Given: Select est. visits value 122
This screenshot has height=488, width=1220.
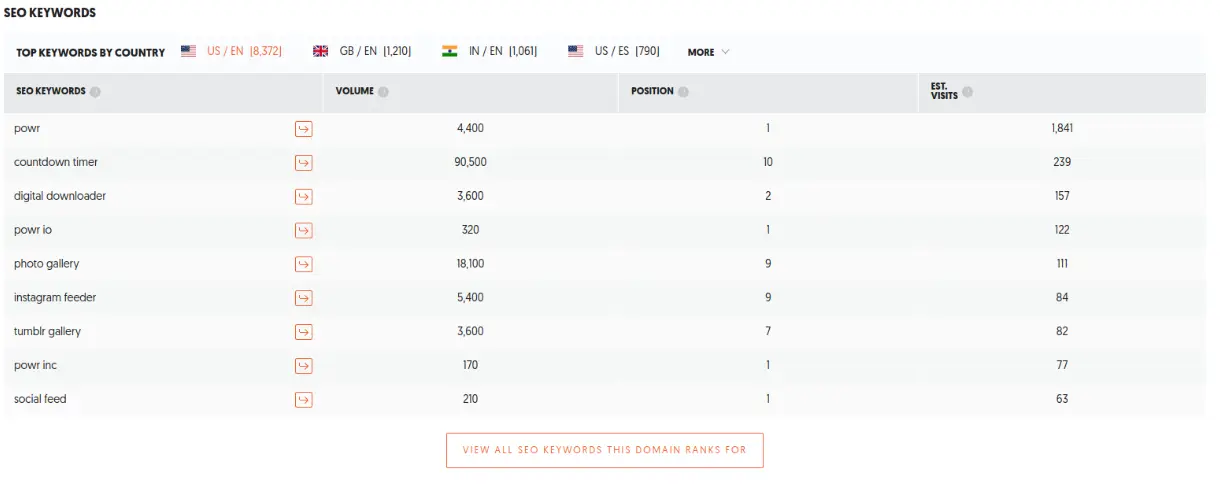Looking at the screenshot, I should (x=1062, y=230).
